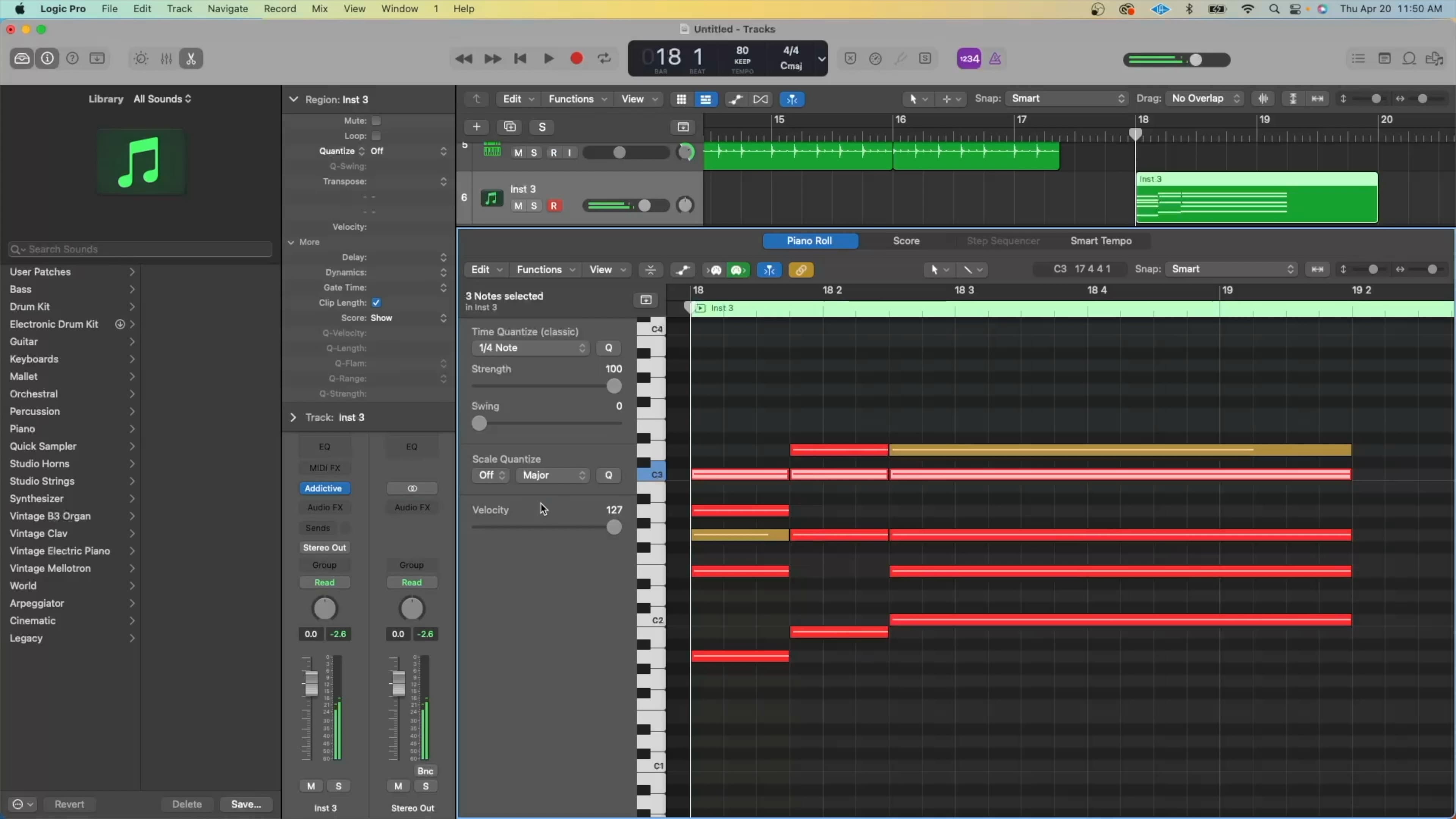Click the Rewind transport button
The height and width of the screenshot is (819, 1456).
[x=463, y=58]
